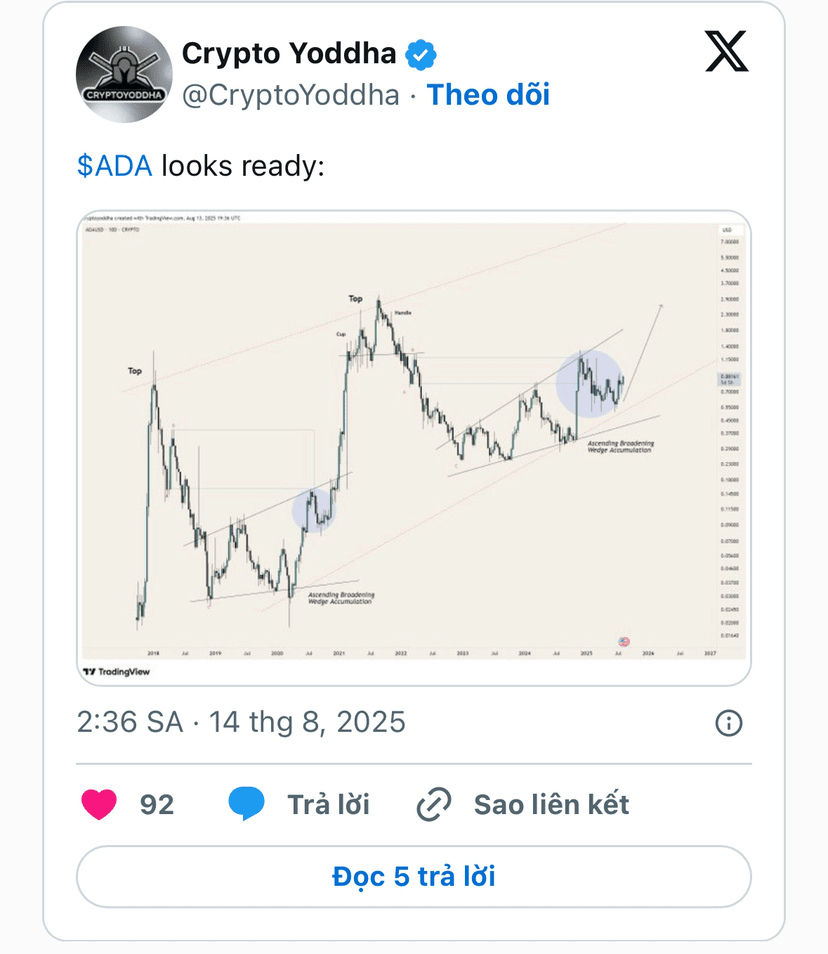Click the 92 likes count
The image size is (828, 954).
(157, 804)
